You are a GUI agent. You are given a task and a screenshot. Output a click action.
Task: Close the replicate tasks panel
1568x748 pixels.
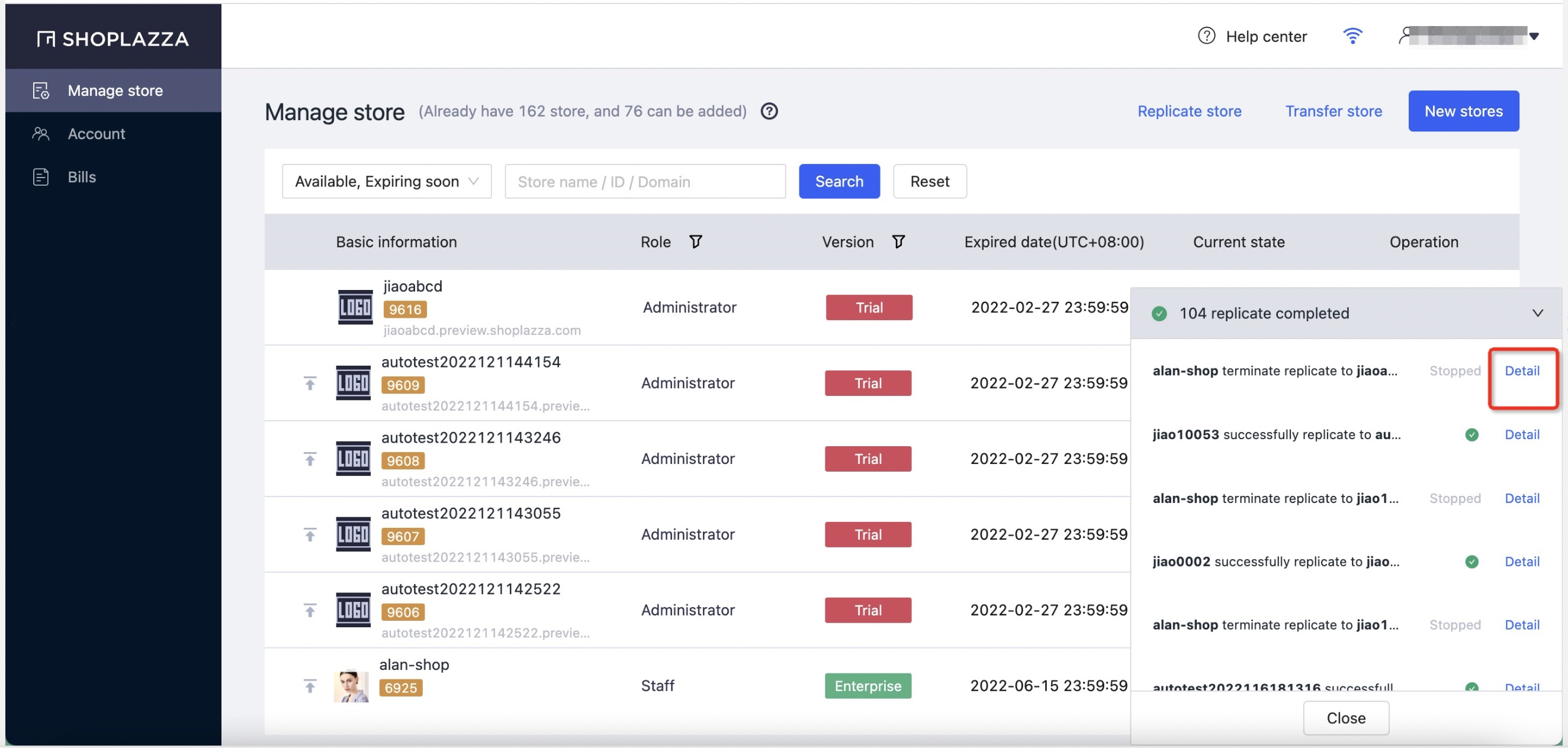[x=1345, y=718]
